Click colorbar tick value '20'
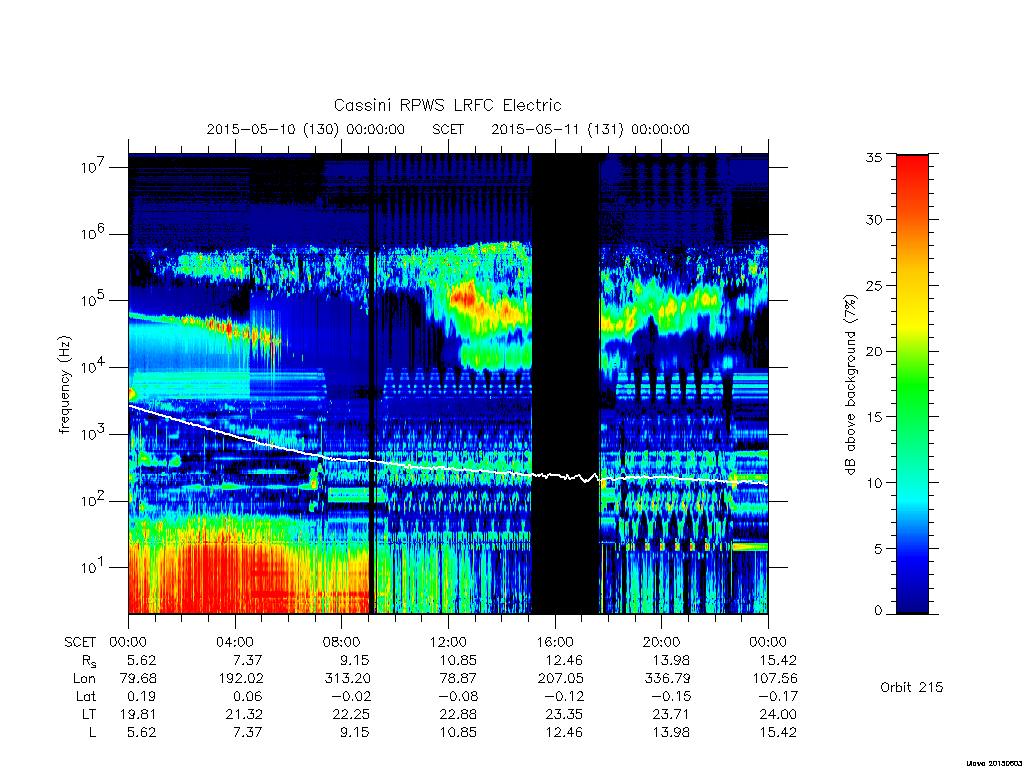Screen dimensions: 1024x768 tap(874, 351)
